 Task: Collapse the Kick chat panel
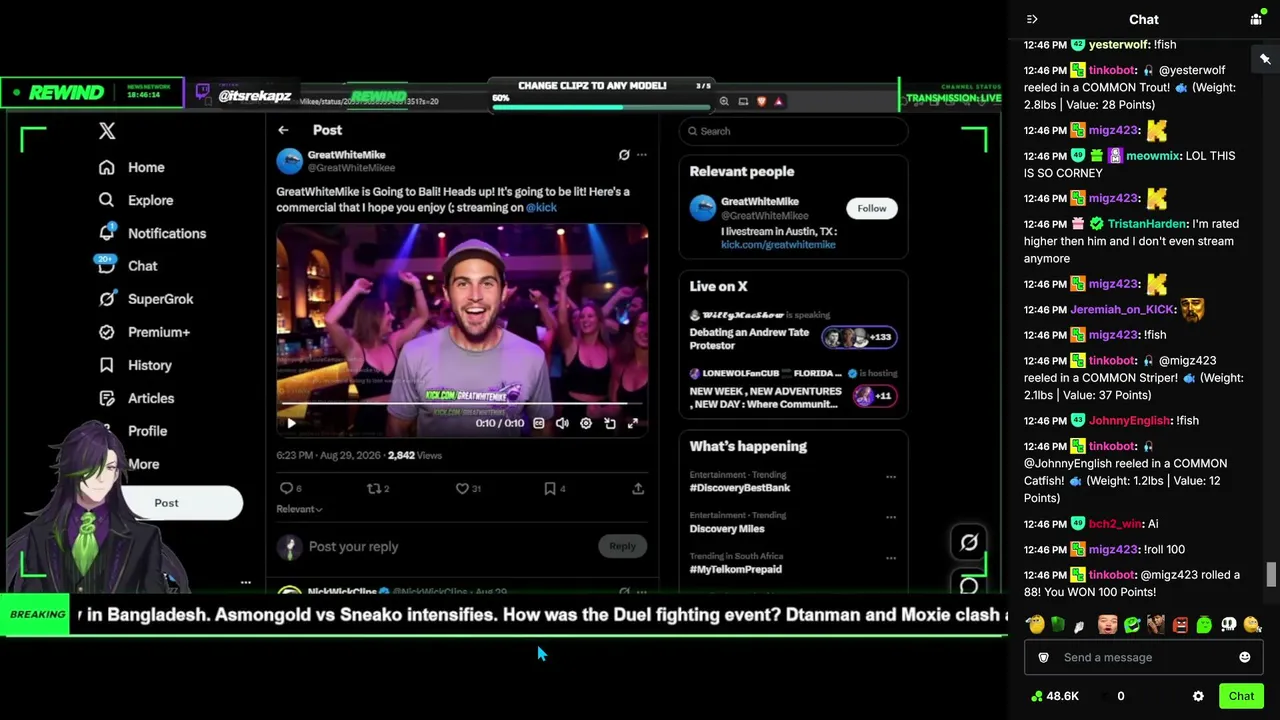click(1032, 19)
